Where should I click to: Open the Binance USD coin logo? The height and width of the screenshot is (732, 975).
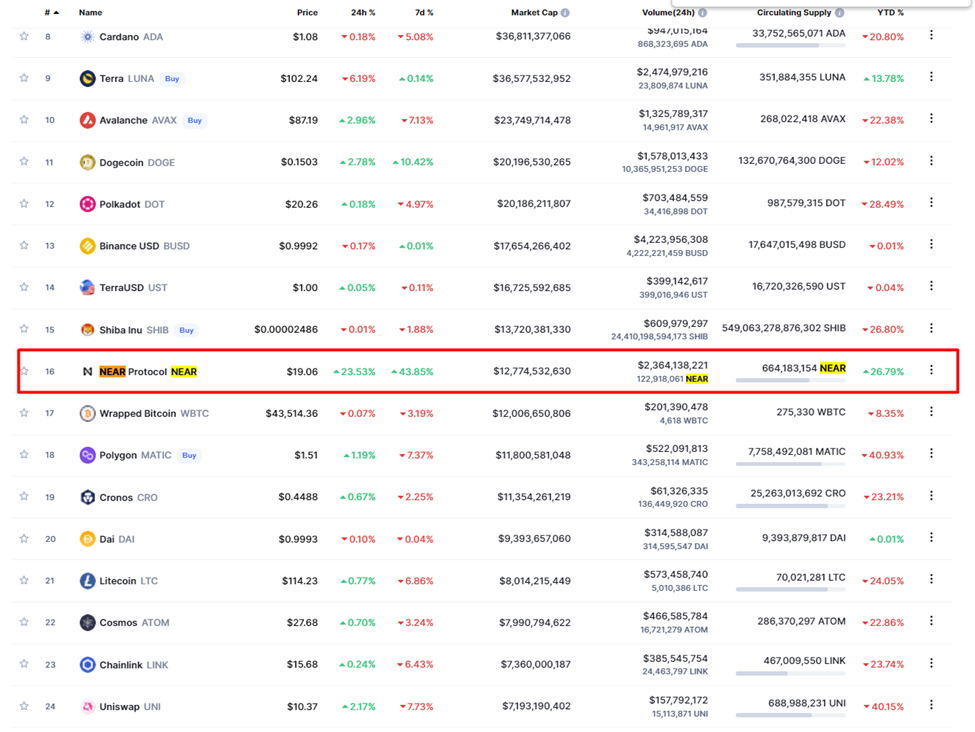88,246
